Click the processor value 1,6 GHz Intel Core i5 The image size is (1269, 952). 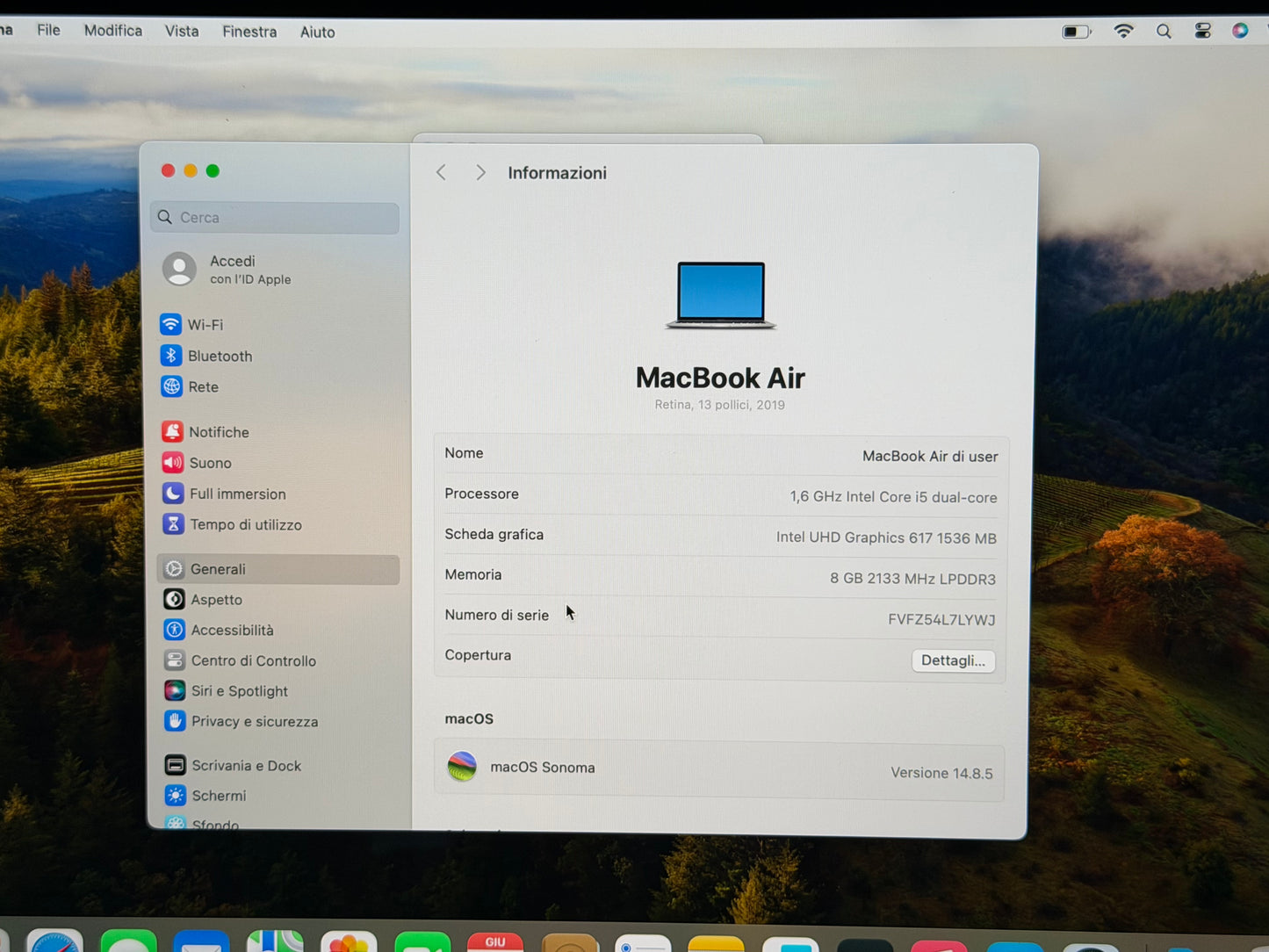(x=893, y=497)
